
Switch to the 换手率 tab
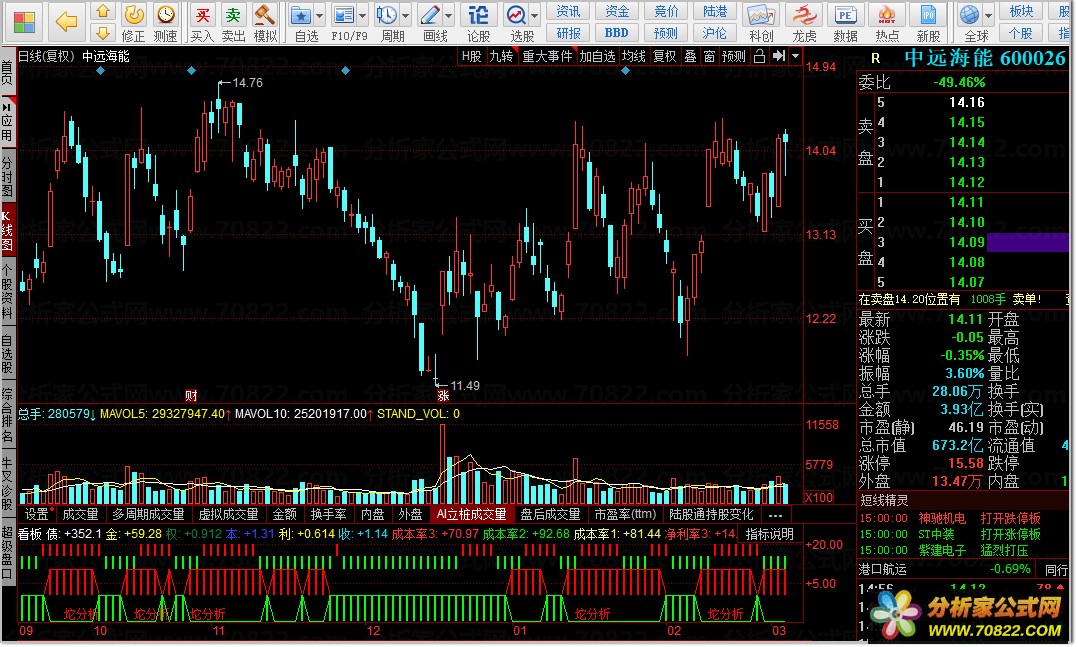point(329,514)
